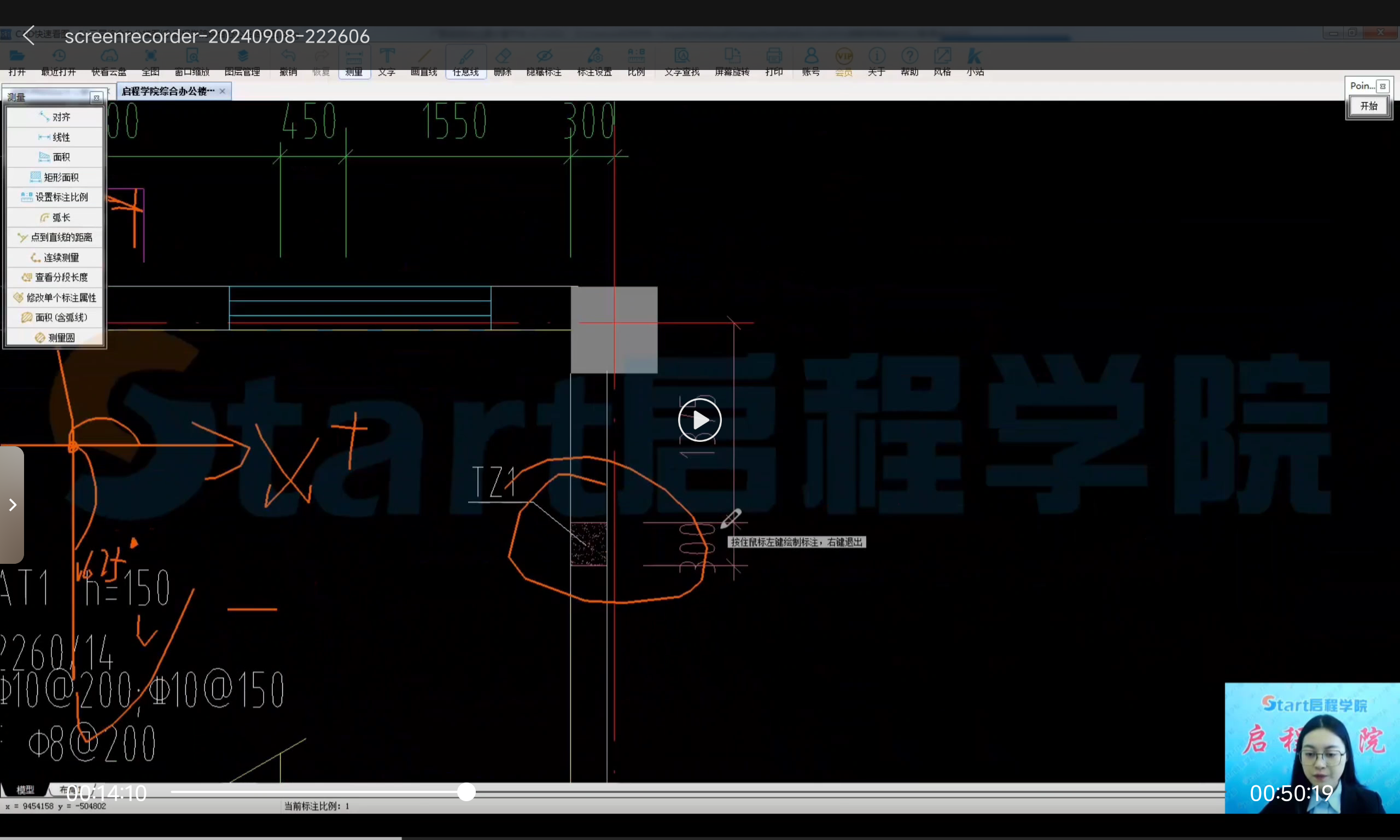
Task: Select the 画直线 draw line tool
Action: (x=424, y=62)
